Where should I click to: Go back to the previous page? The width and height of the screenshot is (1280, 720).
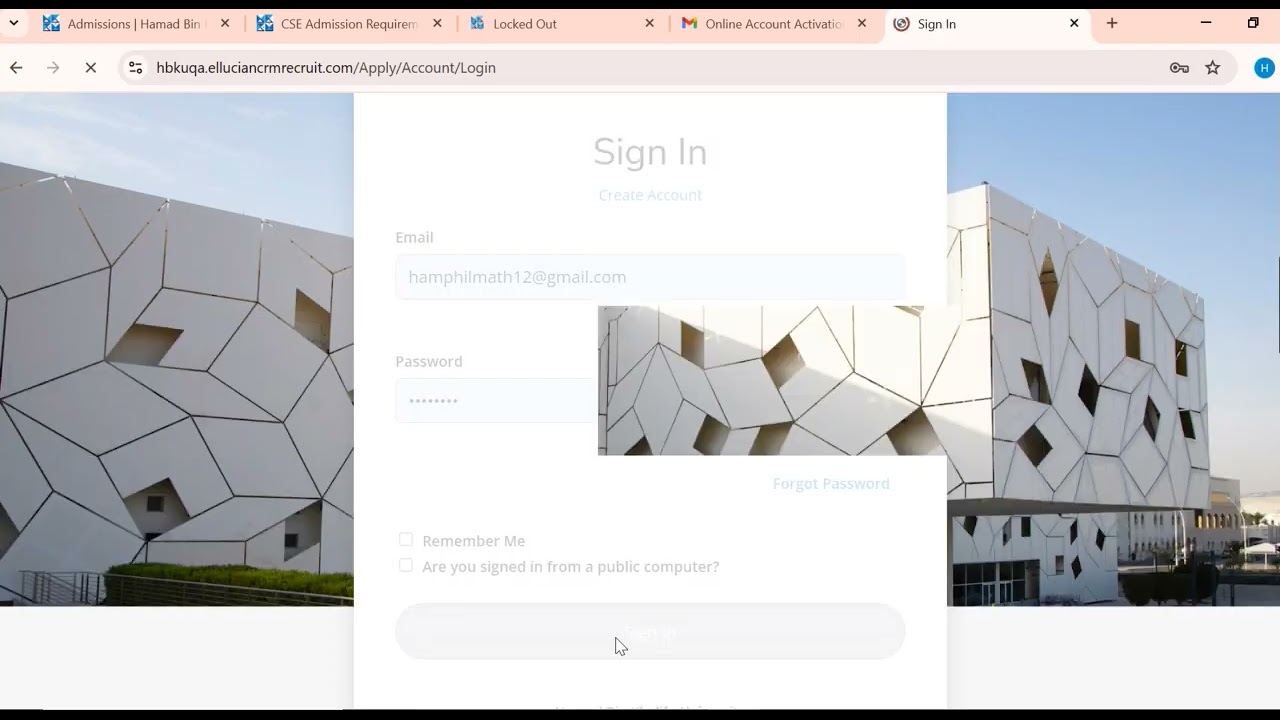point(16,67)
